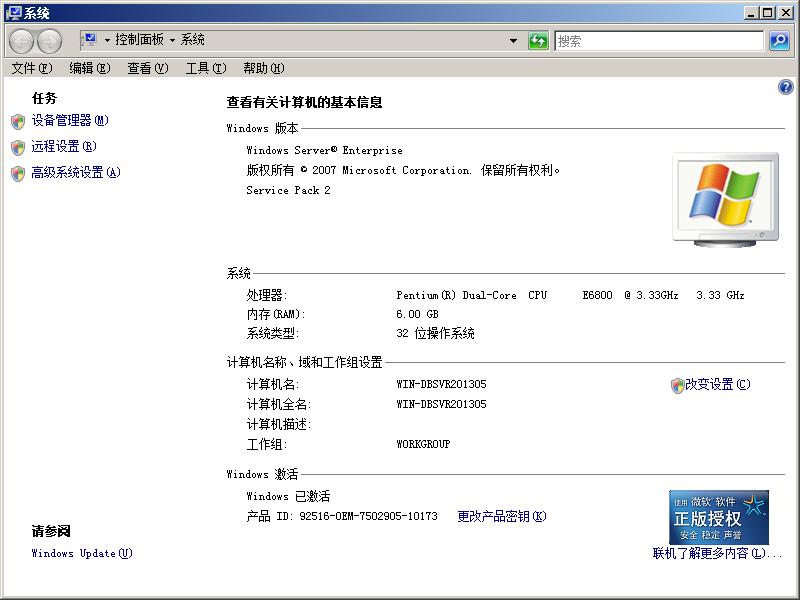The height and width of the screenshot is (600, 800).
Task: Open dropdown arrow before 控制面板 breadcrumb
Action: (107, 40)
